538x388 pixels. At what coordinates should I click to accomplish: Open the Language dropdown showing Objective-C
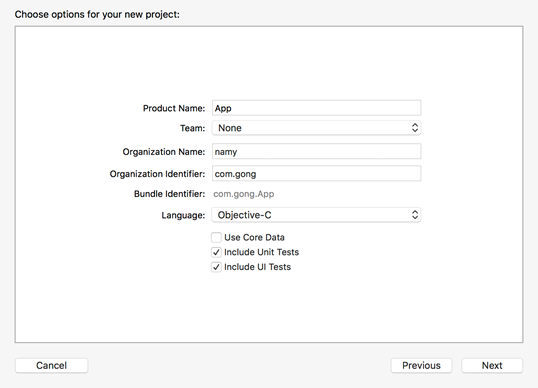[x=316, y=215]
